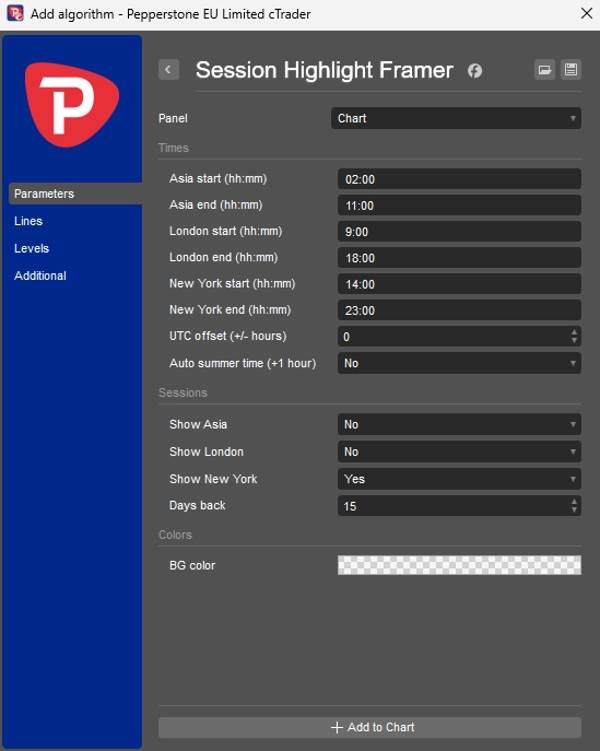
Task: Open the BG color swatch picker
Action: [459, 565]
